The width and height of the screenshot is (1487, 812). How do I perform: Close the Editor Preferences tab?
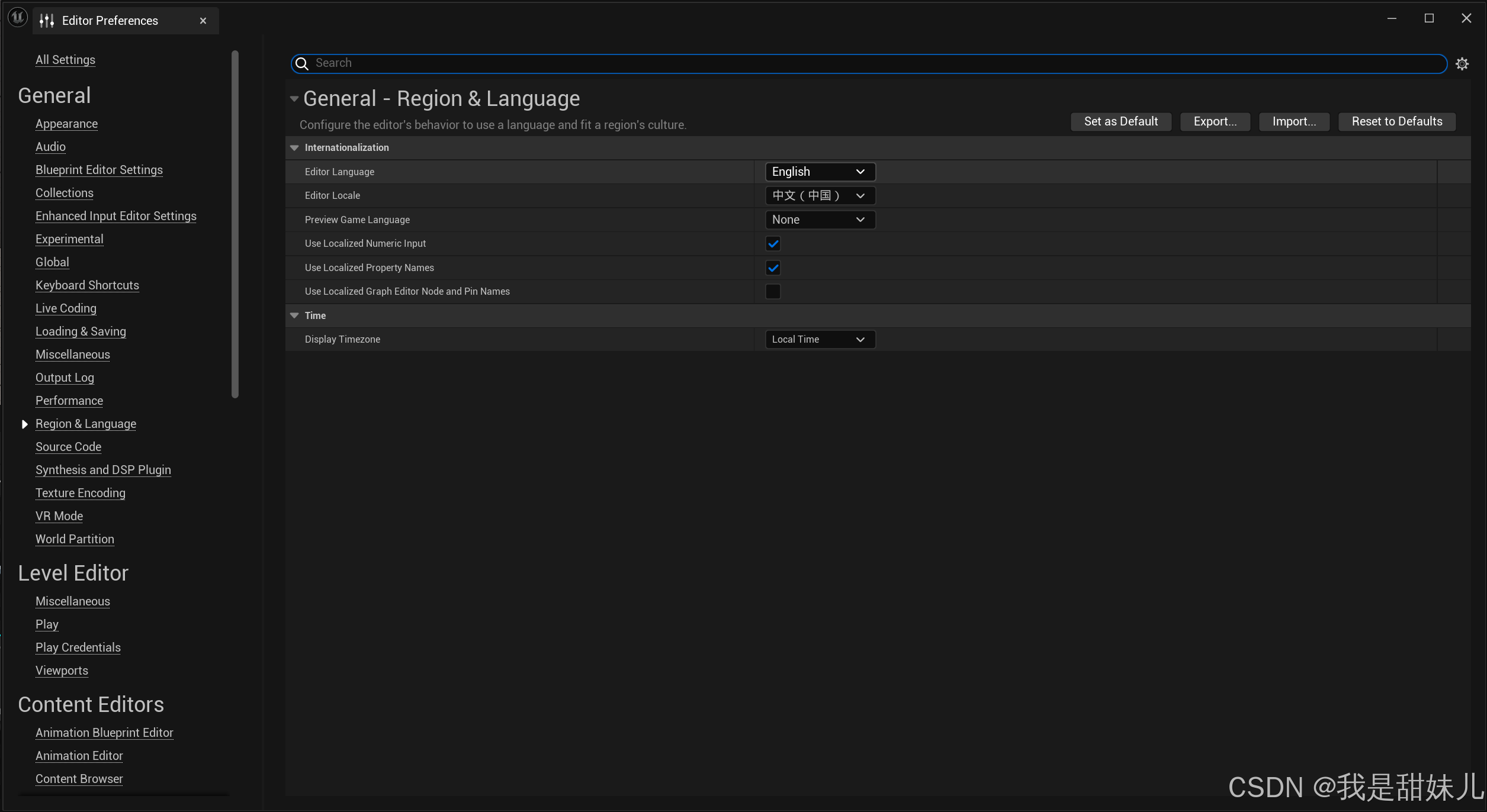pos(203,21)
